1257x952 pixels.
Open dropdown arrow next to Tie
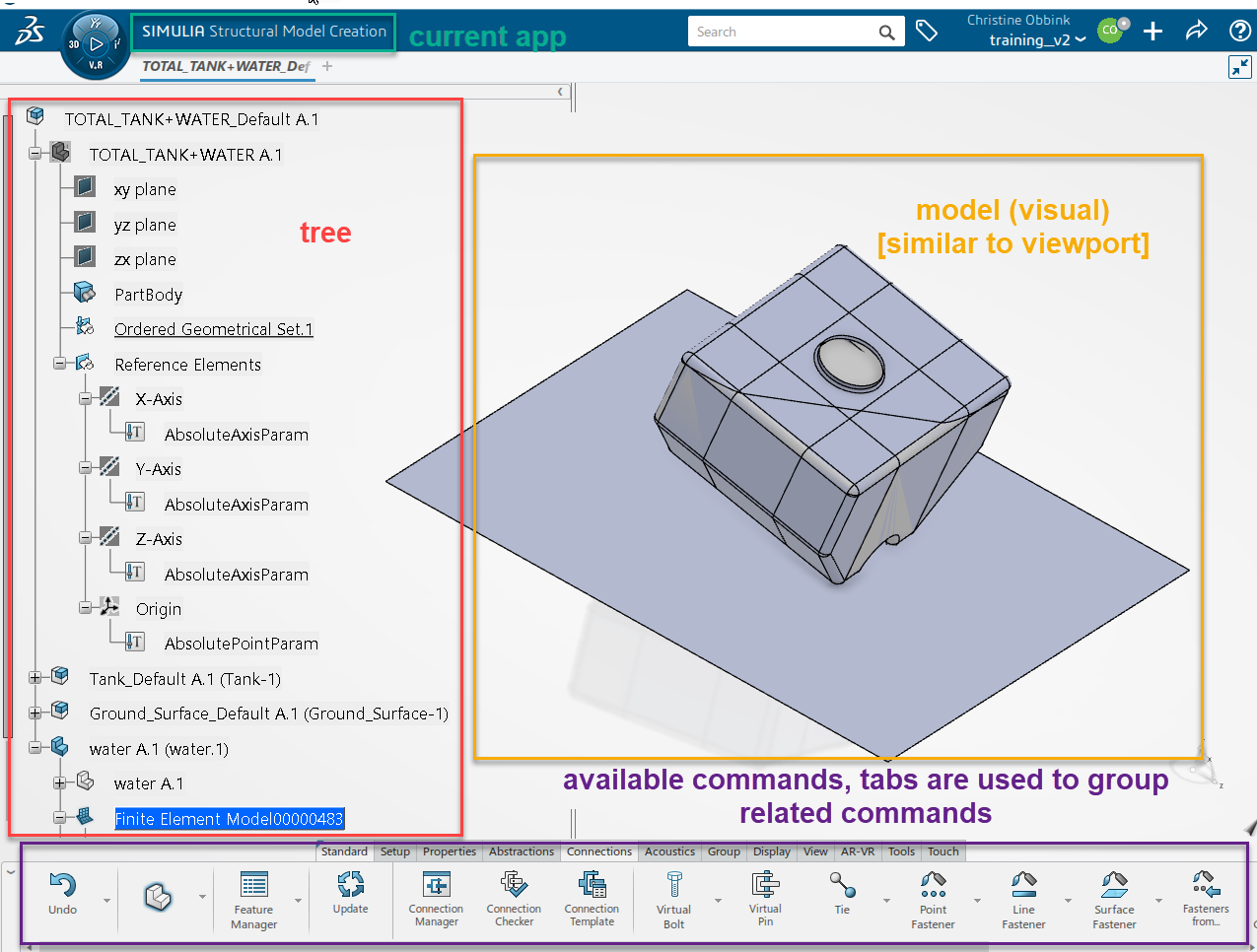pyautogui.click(x=886, y=900)
